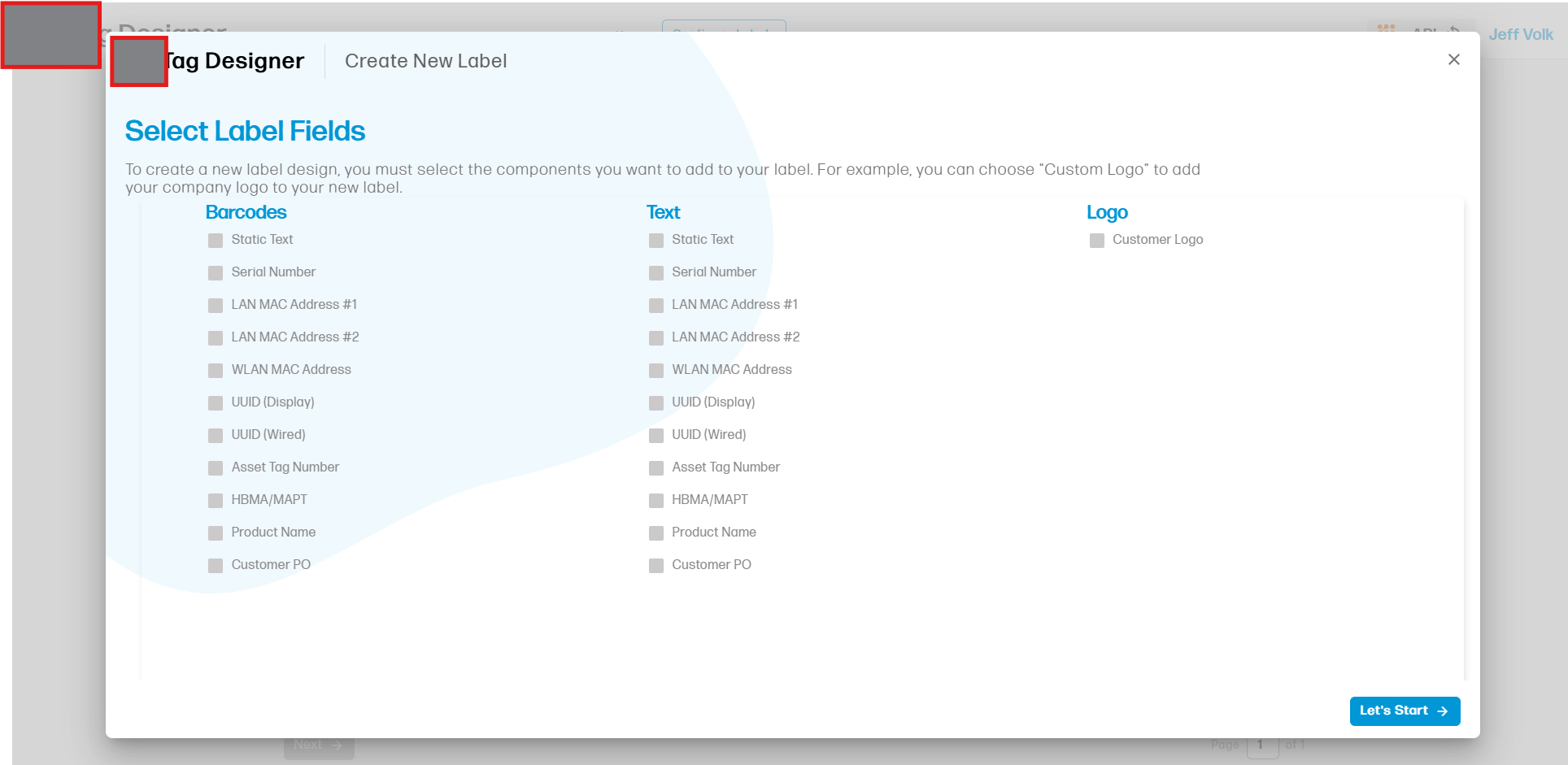
Task: Click the Tag Designer logo in dialog header
Action: (x=139, y=62)
